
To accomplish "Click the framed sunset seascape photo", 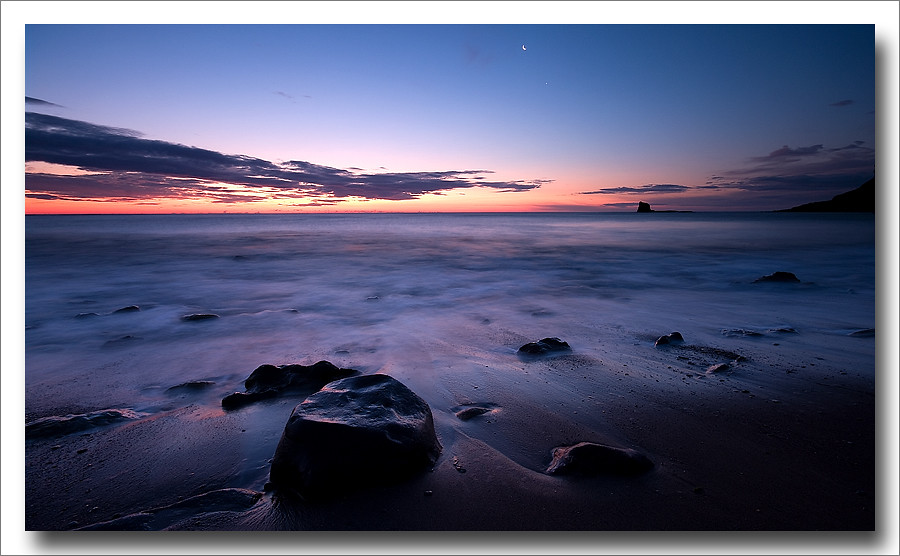I will pos(450,277).
